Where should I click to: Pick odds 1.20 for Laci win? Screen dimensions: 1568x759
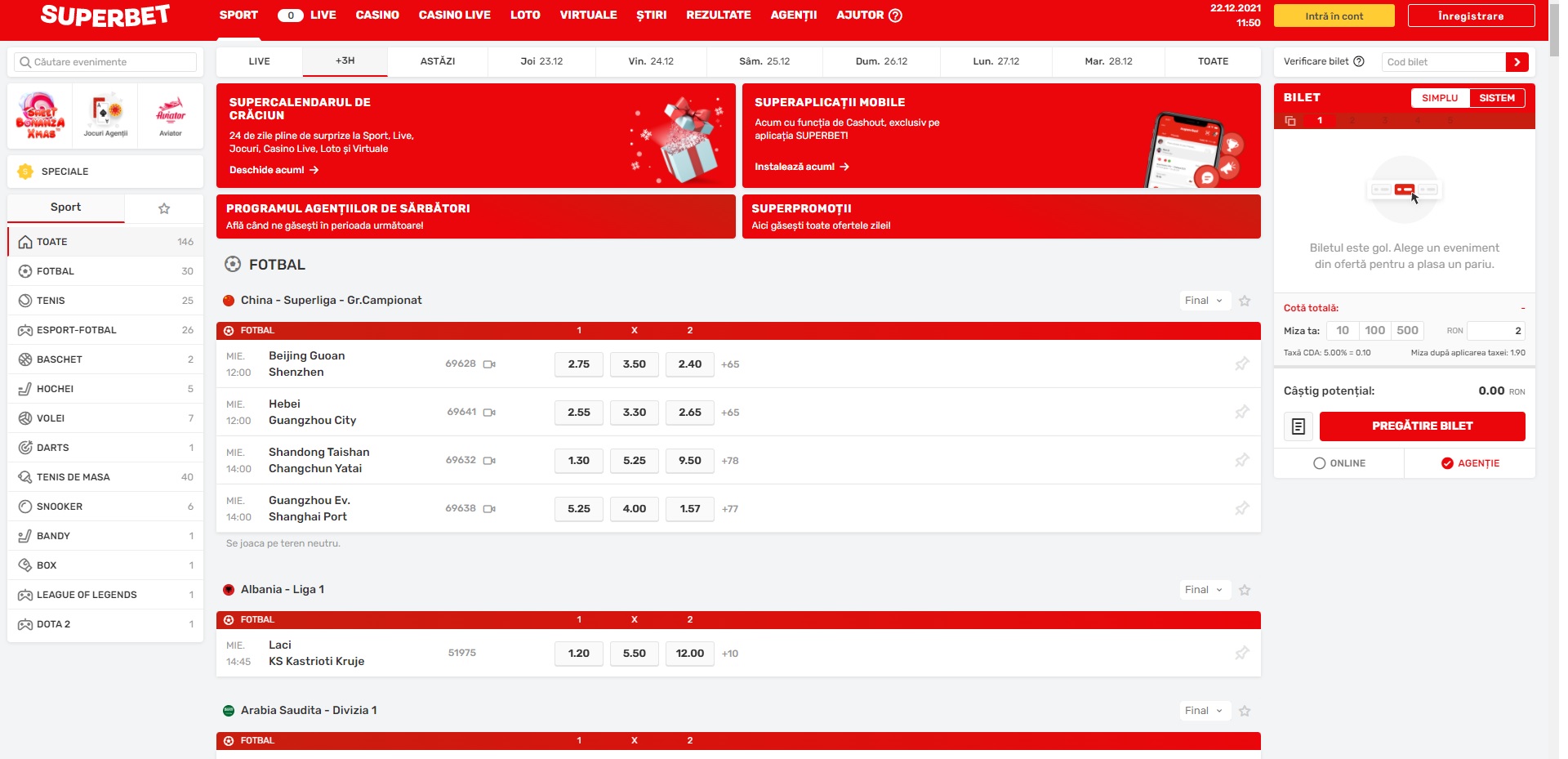coord(579,654)
